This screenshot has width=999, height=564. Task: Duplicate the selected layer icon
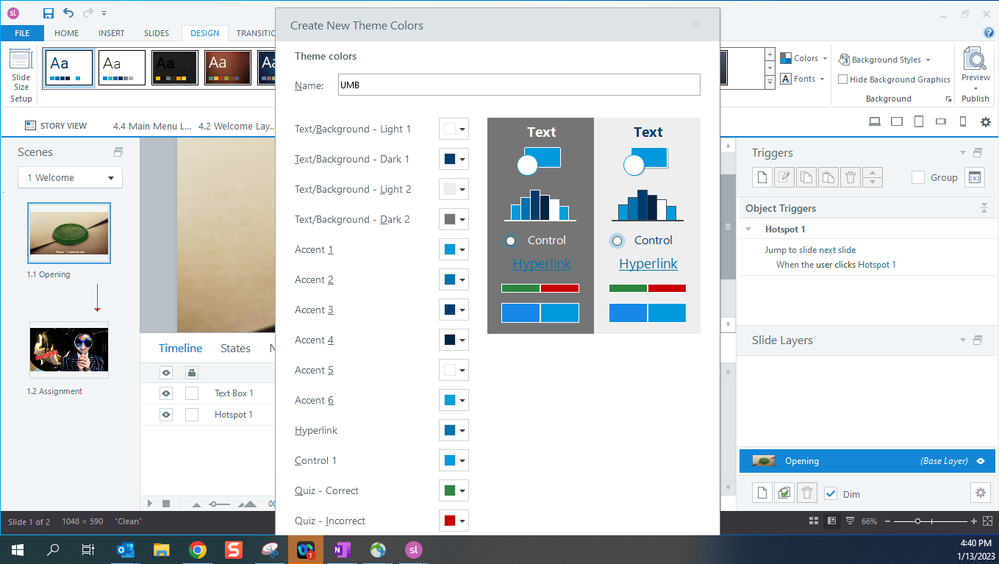coord(784,493)
